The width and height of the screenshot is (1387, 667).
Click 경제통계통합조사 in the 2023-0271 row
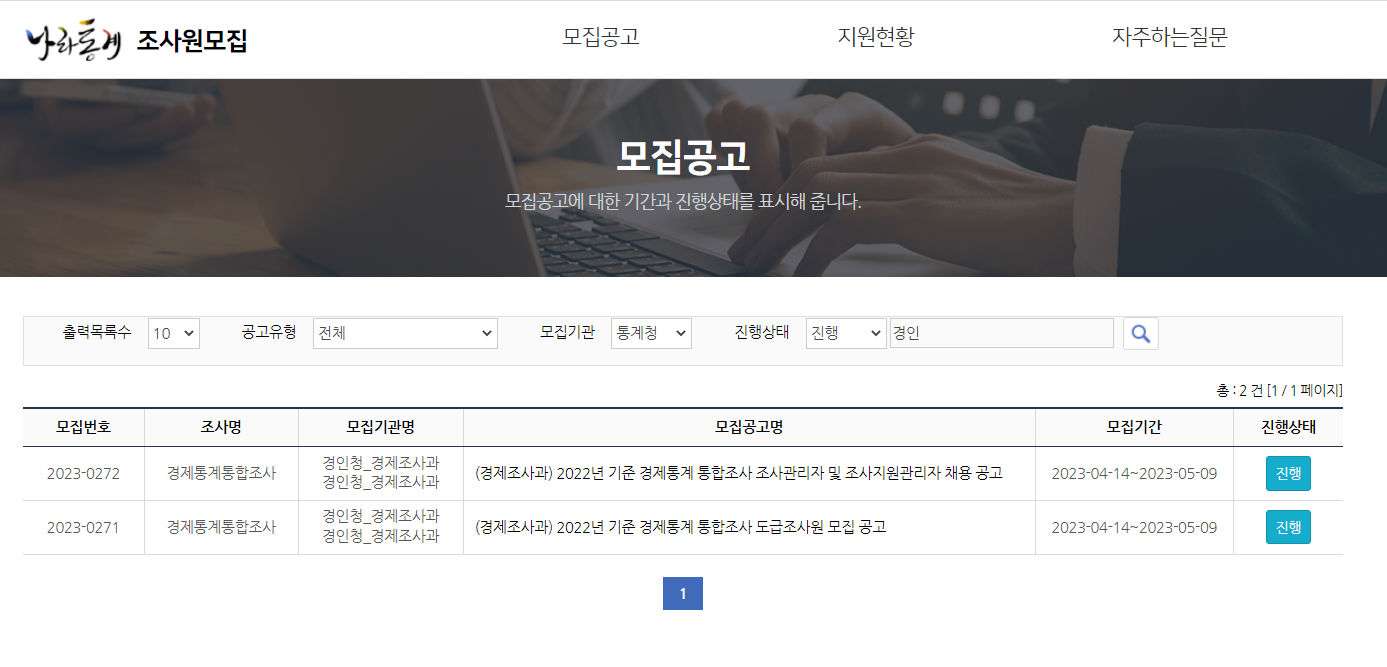pyautogui.click(x=221, y=527)
